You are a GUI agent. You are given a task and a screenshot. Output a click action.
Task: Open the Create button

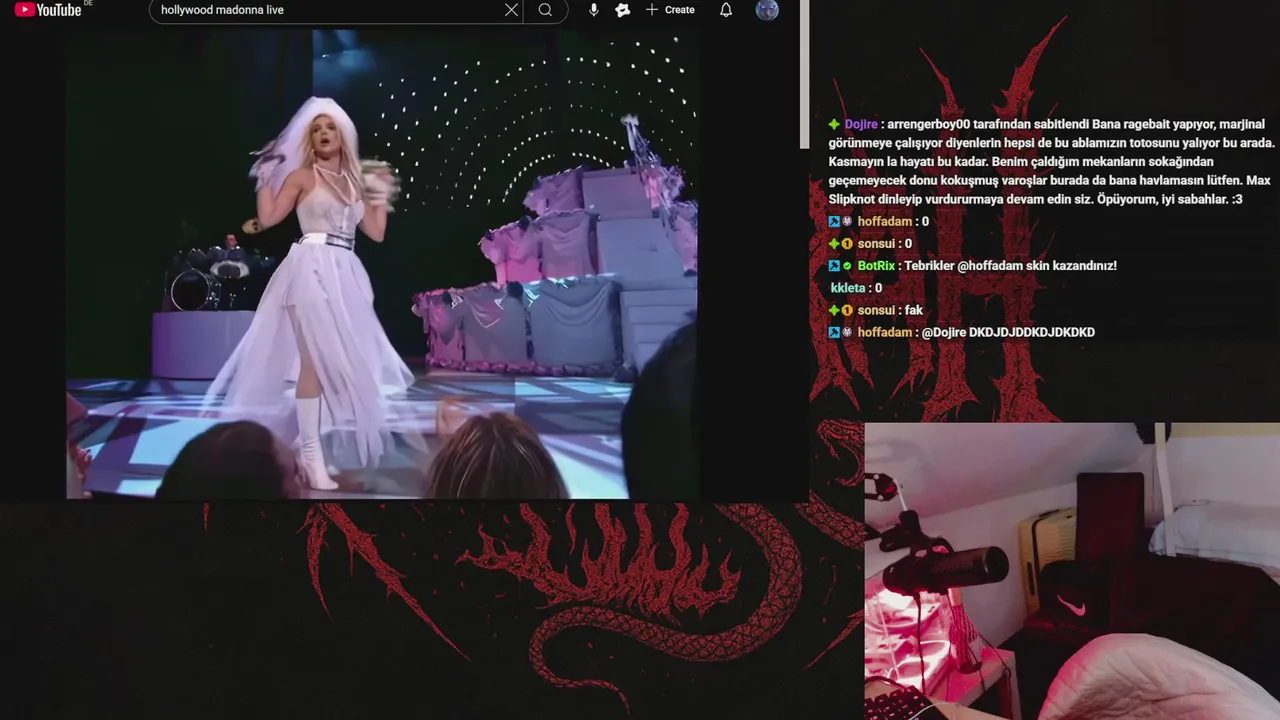click(670, 10)
